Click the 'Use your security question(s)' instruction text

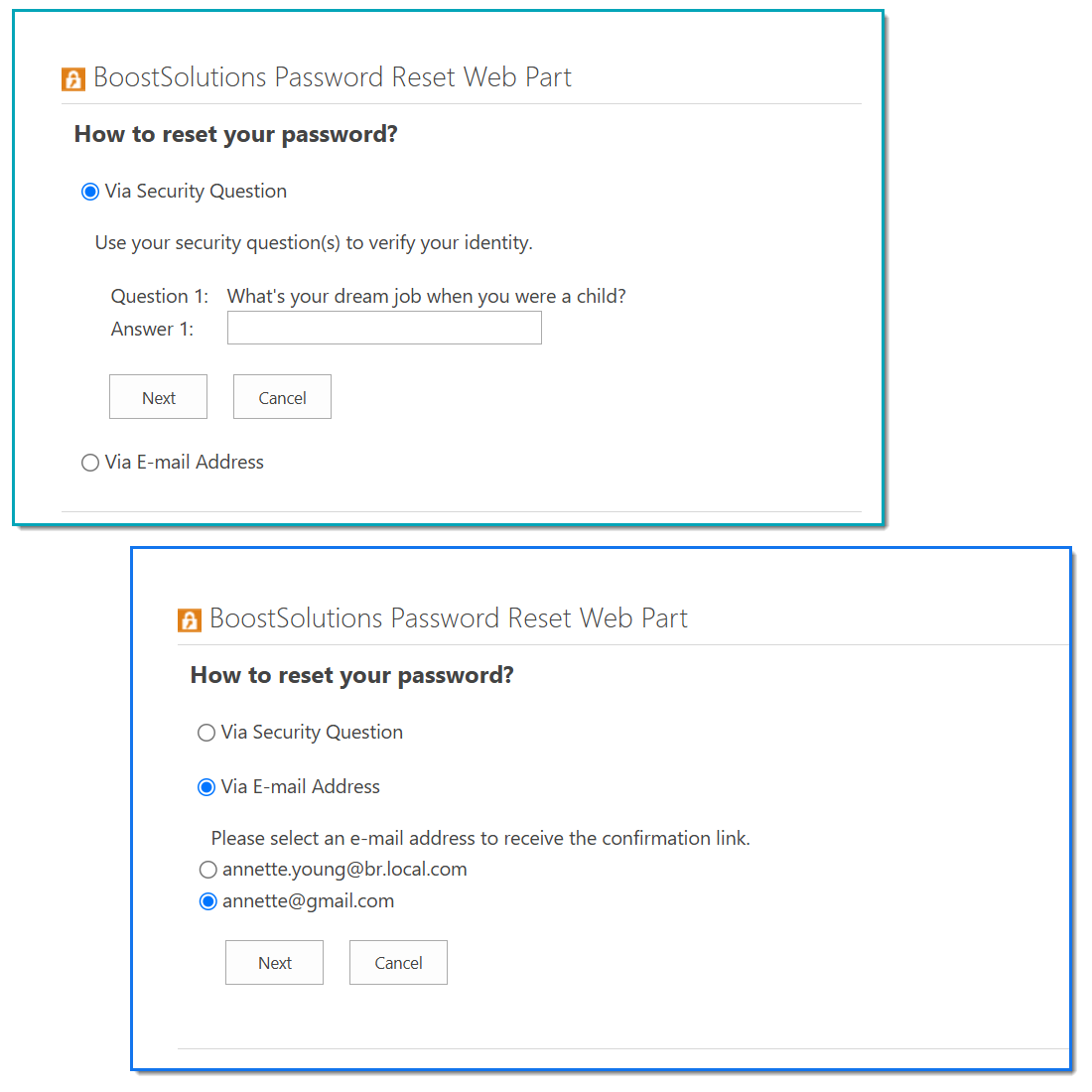[x=314, y=243]
